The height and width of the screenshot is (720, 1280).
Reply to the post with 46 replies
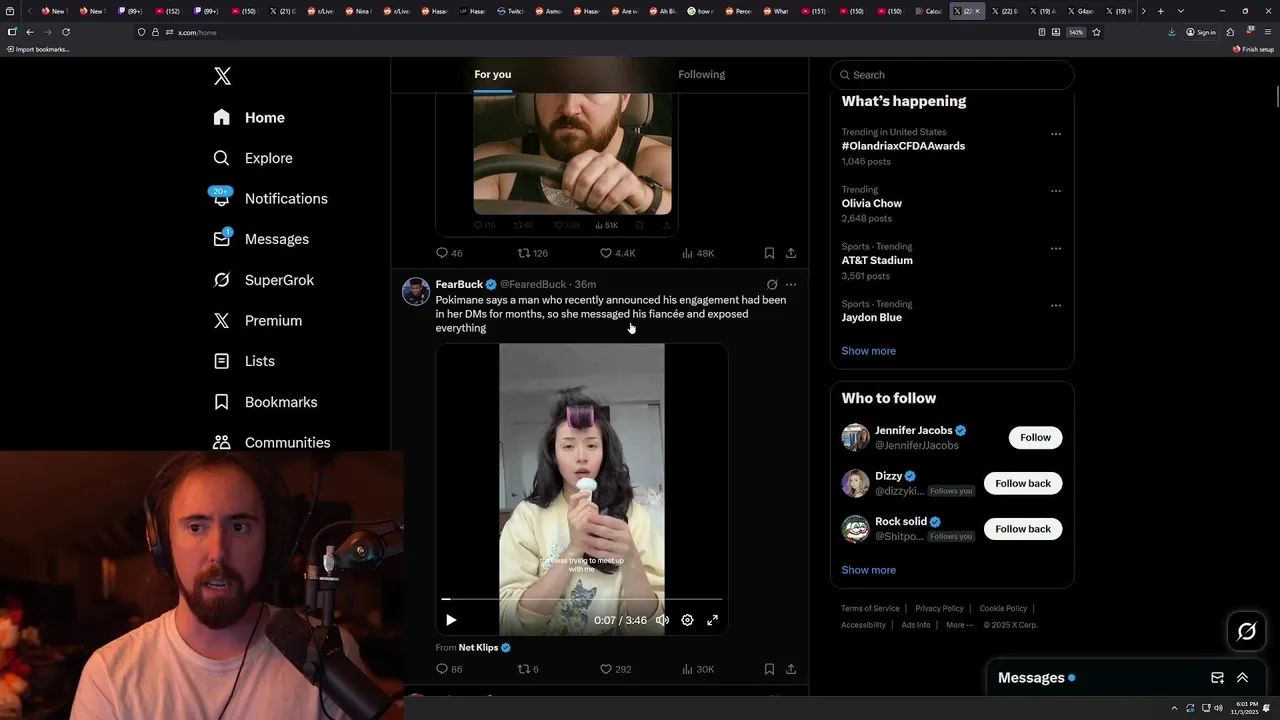pos(449,253)
